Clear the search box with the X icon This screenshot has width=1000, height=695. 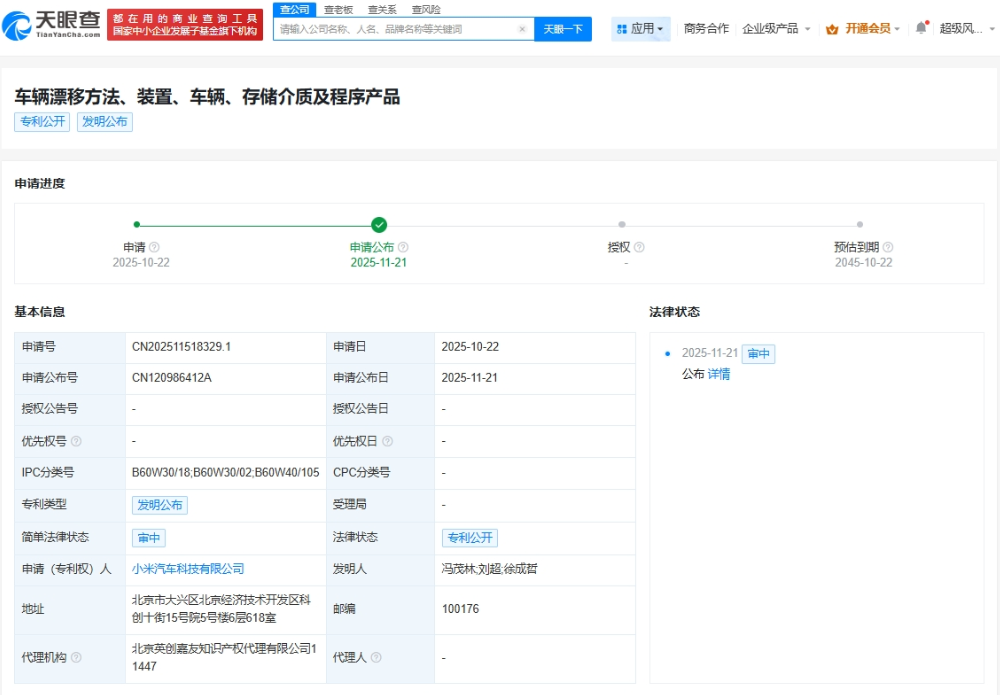(x=522, y=29)
